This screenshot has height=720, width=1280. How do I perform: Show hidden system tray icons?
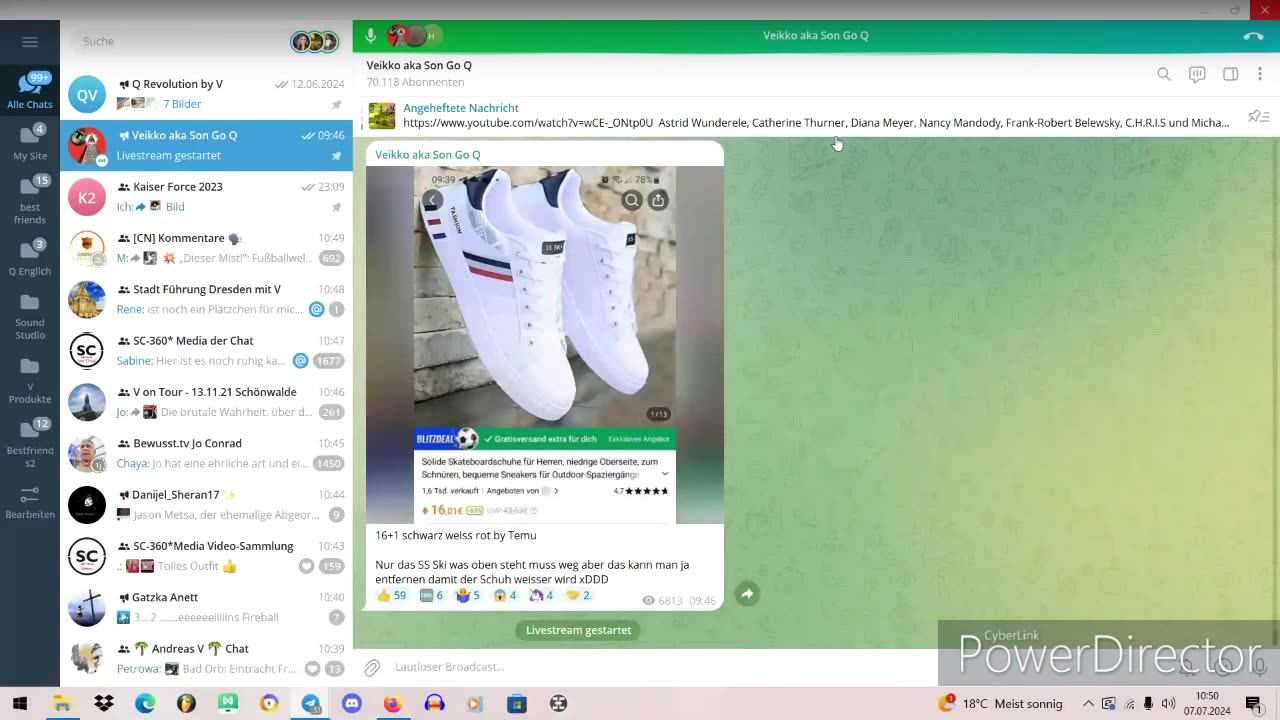pyautogui.click(x=1088, y=704)
